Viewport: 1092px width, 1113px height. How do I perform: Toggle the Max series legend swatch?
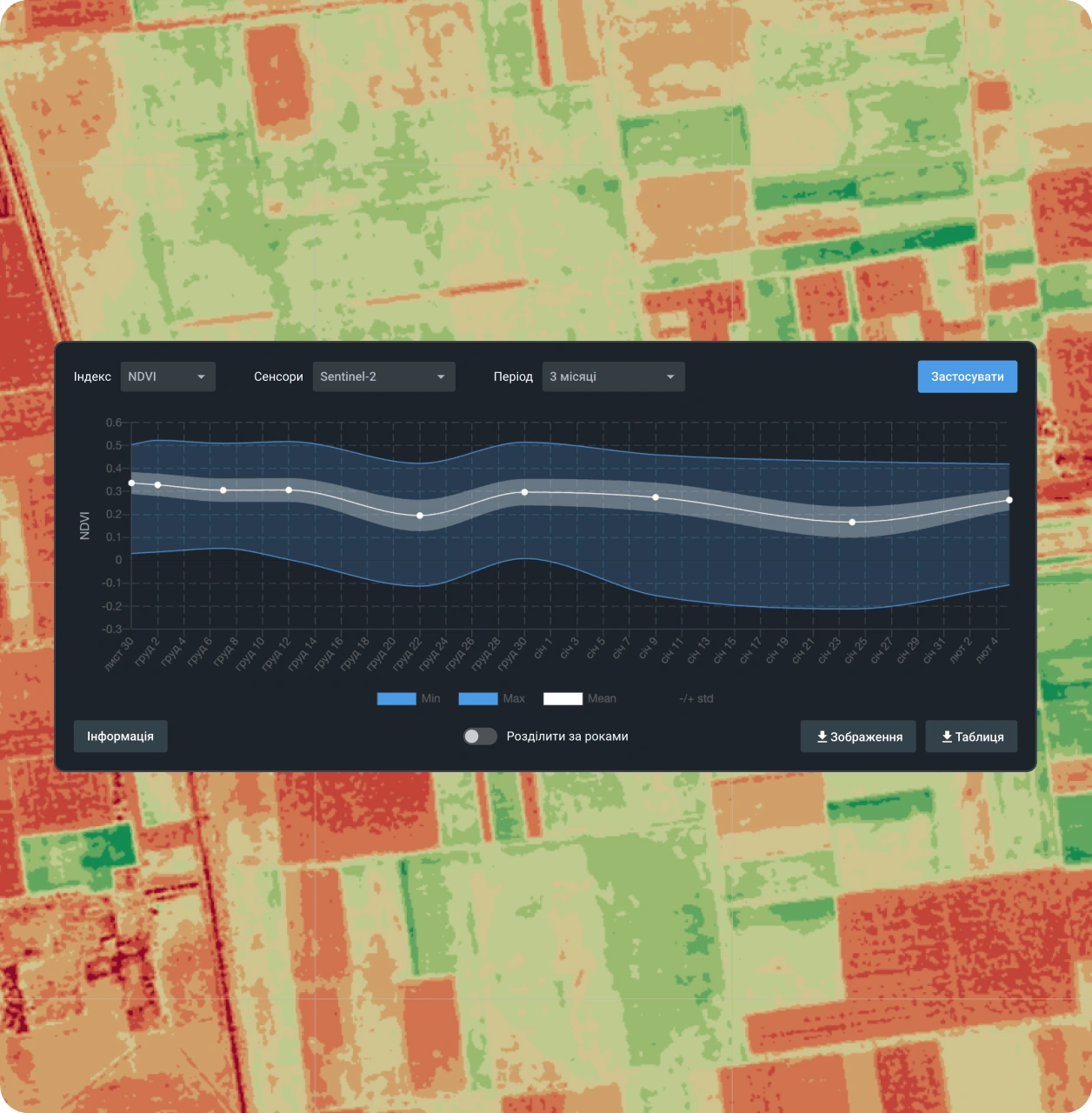tap(477, 698)
